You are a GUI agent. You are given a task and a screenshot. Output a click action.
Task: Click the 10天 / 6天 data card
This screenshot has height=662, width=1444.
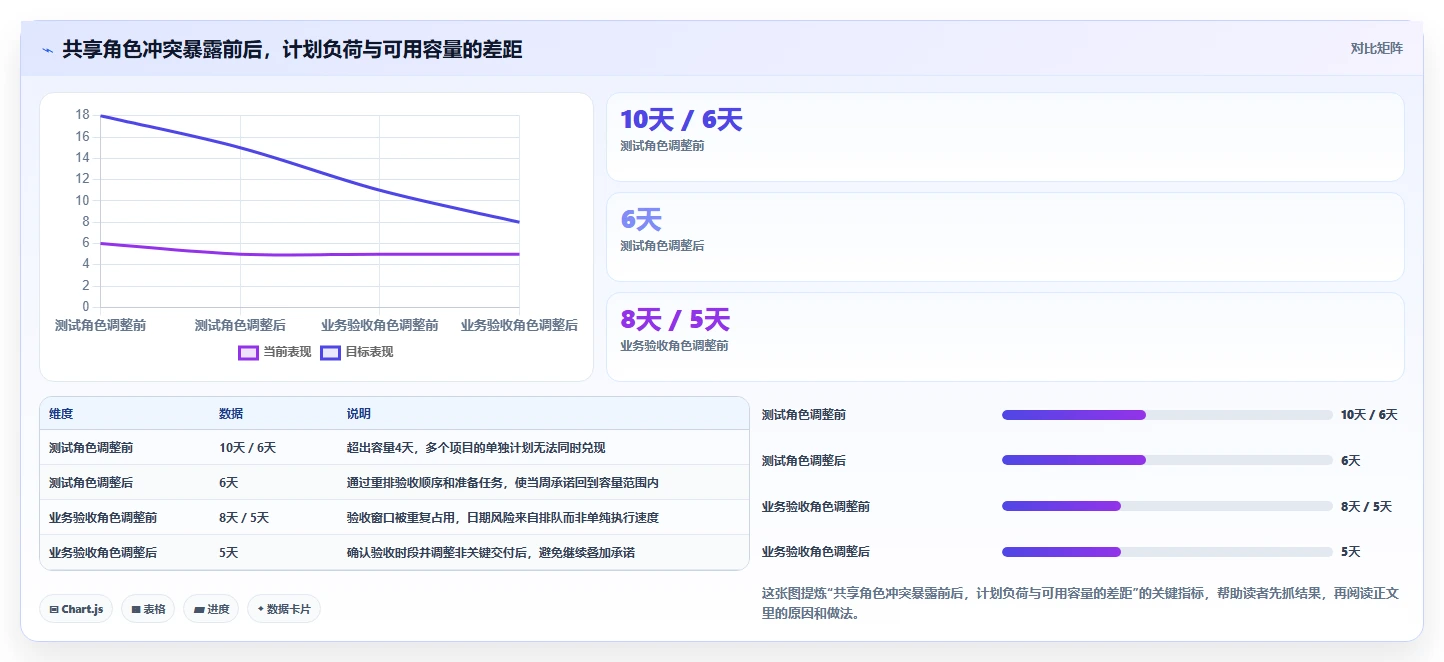(1005, 137)
